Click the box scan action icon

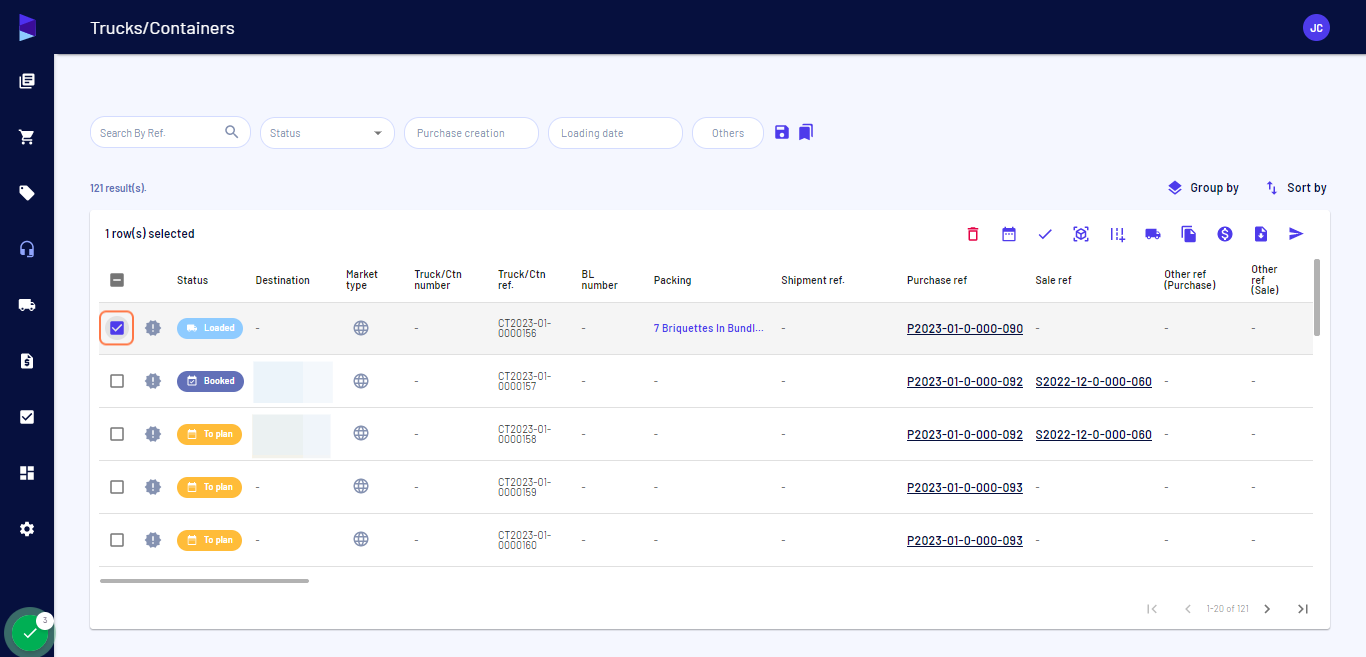[1081, 234]
